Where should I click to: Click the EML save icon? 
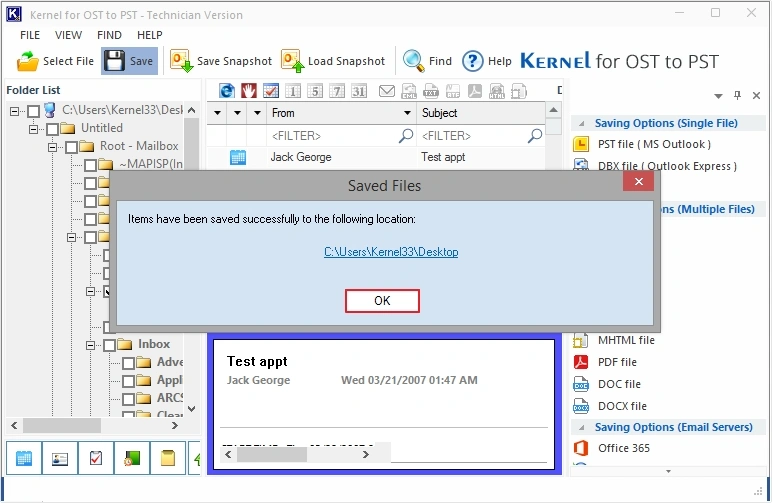tap(409, 91)
